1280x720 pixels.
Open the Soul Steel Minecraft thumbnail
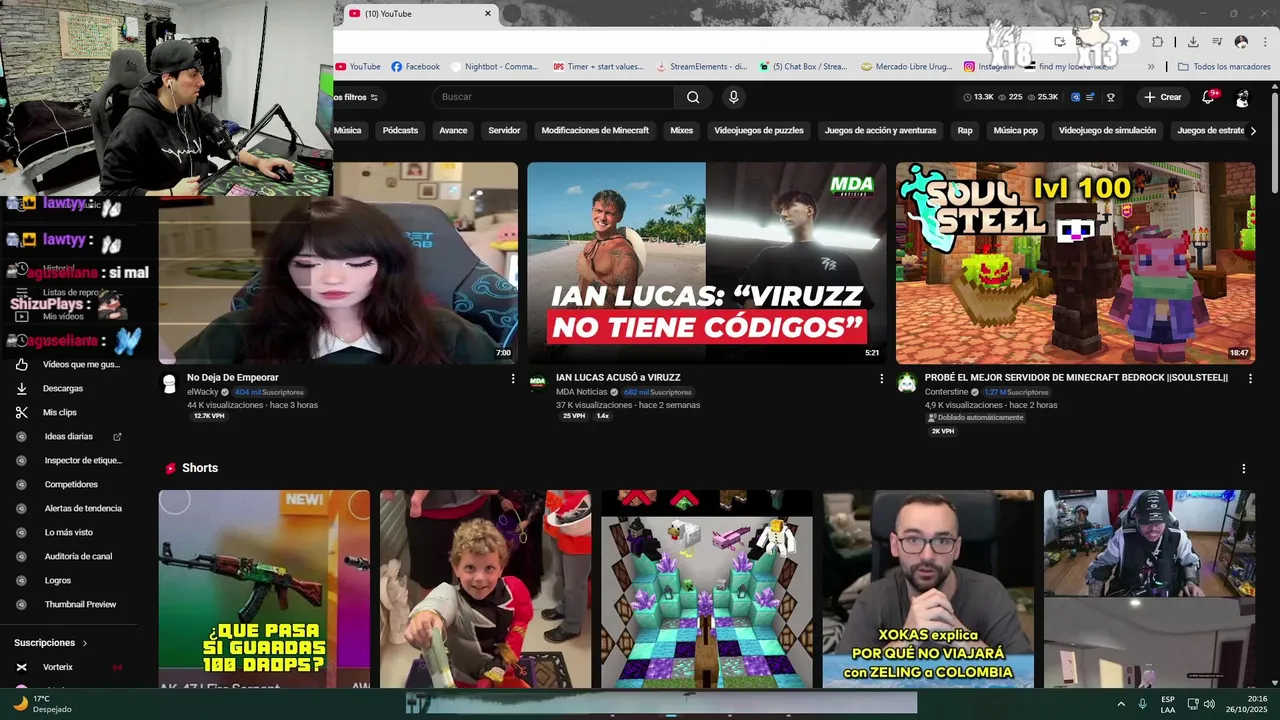[1075, 263]
